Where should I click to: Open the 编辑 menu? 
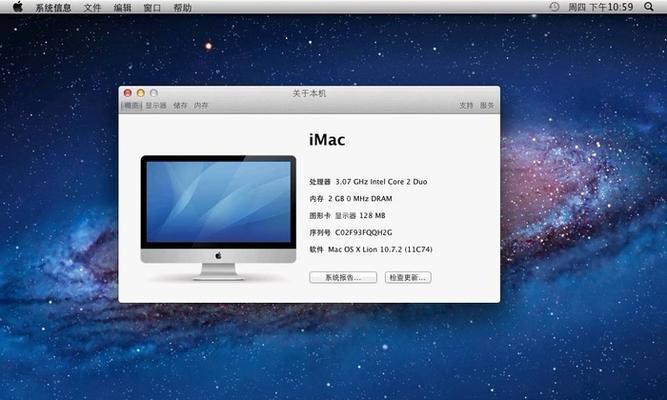coord(123,8)
